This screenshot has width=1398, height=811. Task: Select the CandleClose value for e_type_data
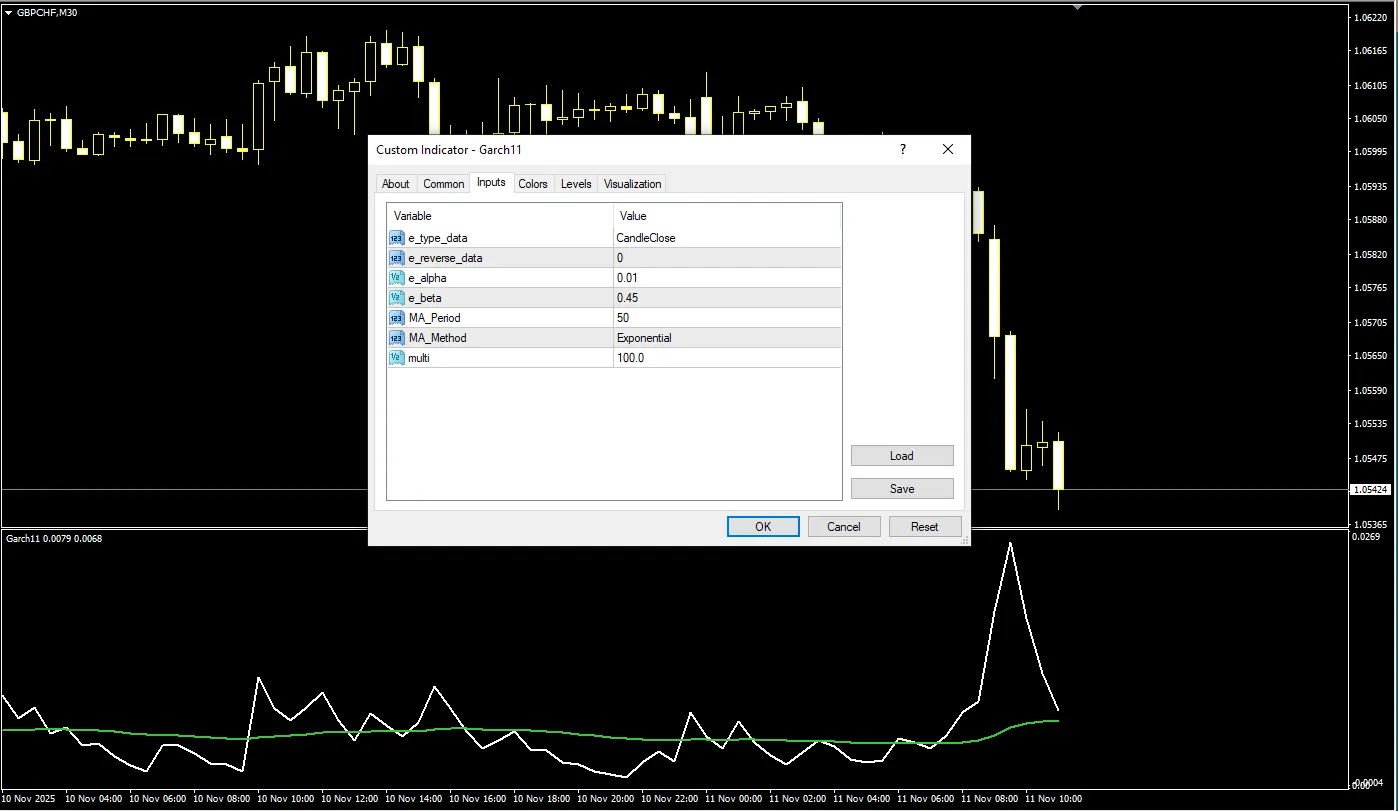646,238
